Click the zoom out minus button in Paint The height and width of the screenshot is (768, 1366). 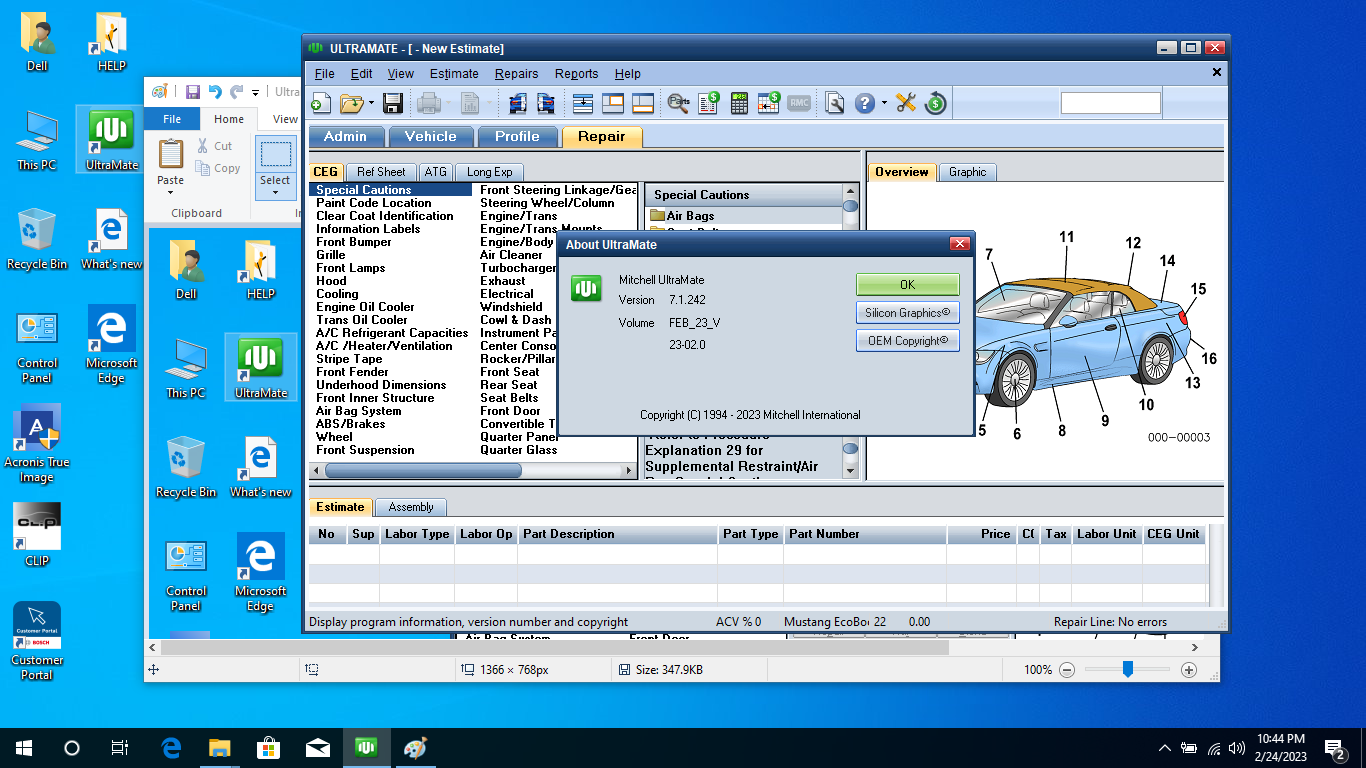click(x=1067, y=670)
